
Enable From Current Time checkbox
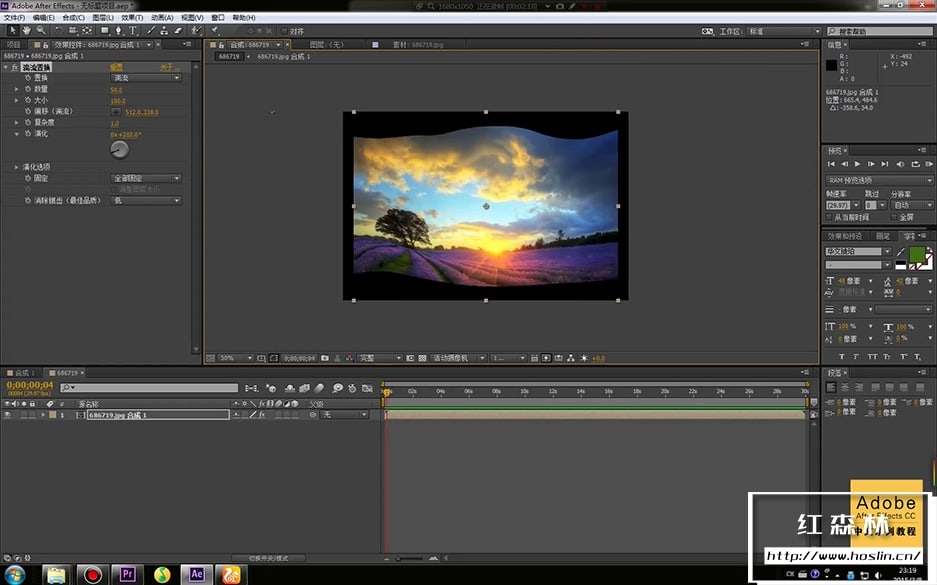829,218
